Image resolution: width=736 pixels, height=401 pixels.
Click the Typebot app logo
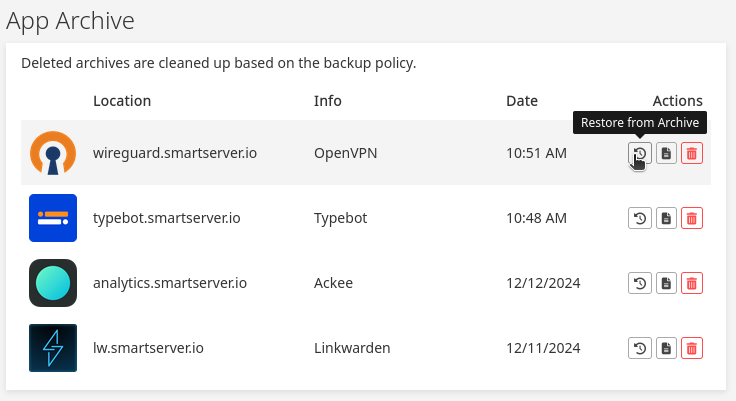pyautogui.click(x=53, y=218)
